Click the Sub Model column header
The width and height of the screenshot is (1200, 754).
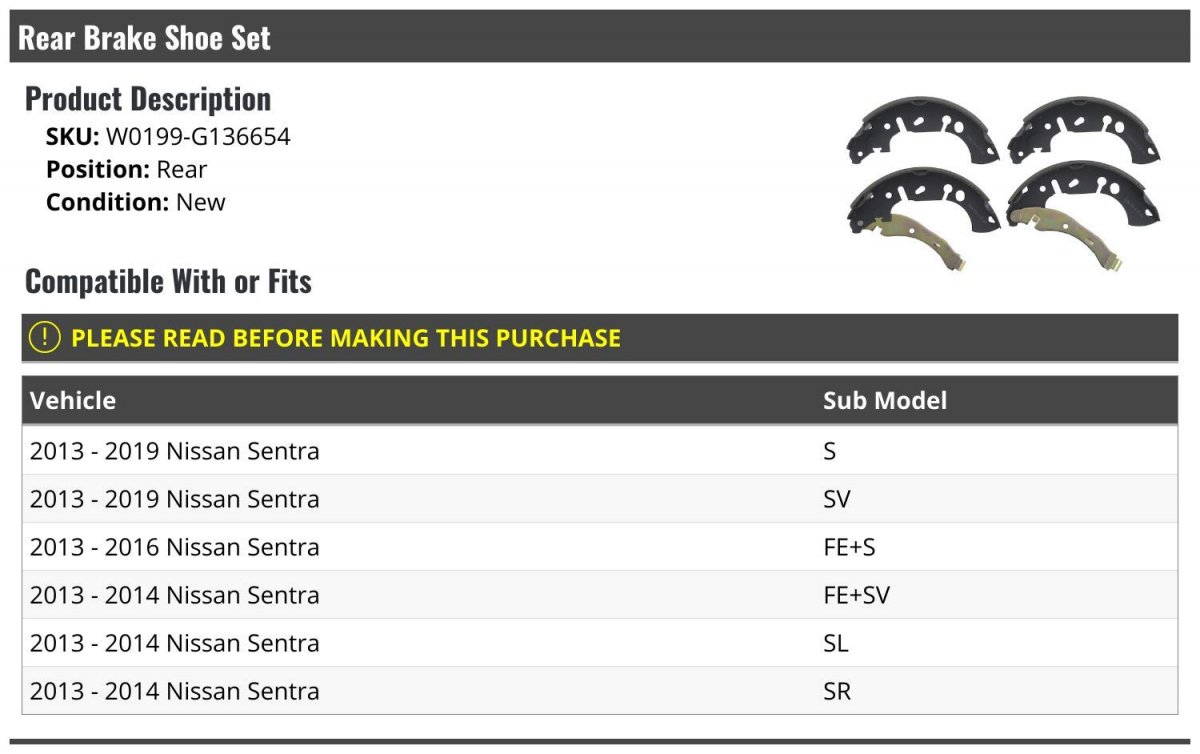[x=884, y=400]
